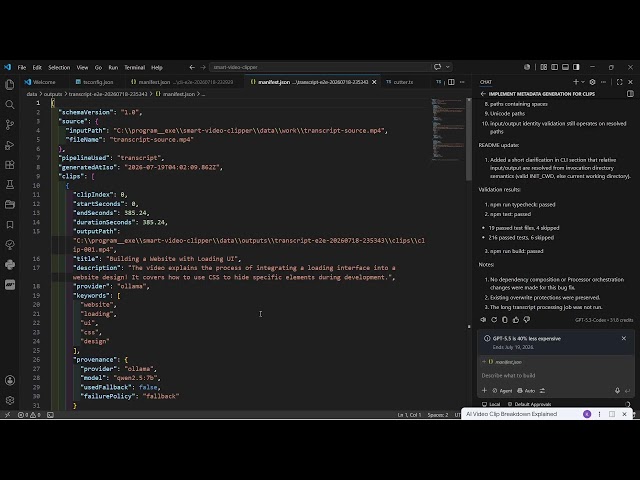
Task: Switch to the tsconfig.json tab
Action: (x=95, y=82)
